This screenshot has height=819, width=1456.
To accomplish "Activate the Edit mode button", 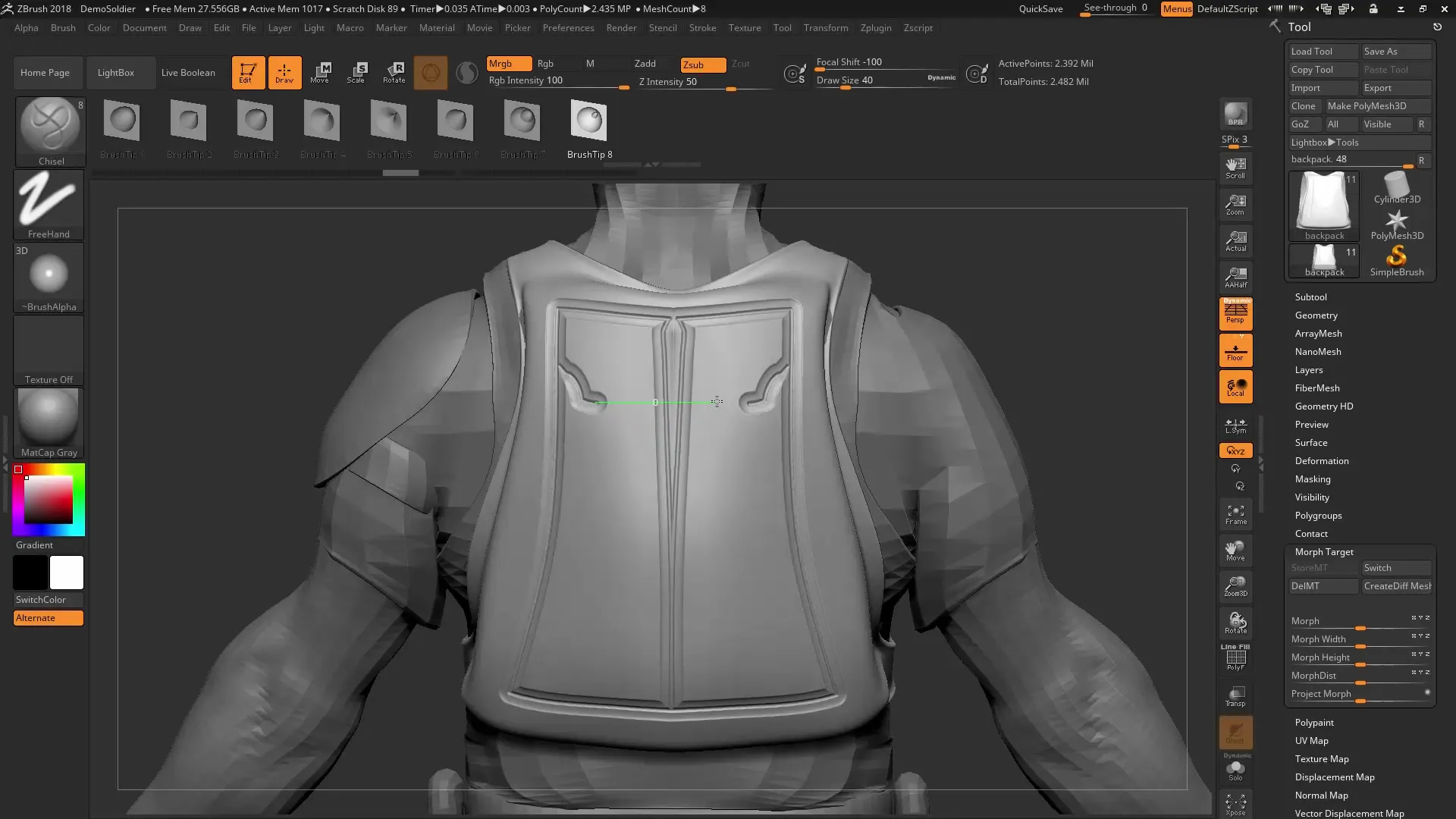I will (248, 73).
